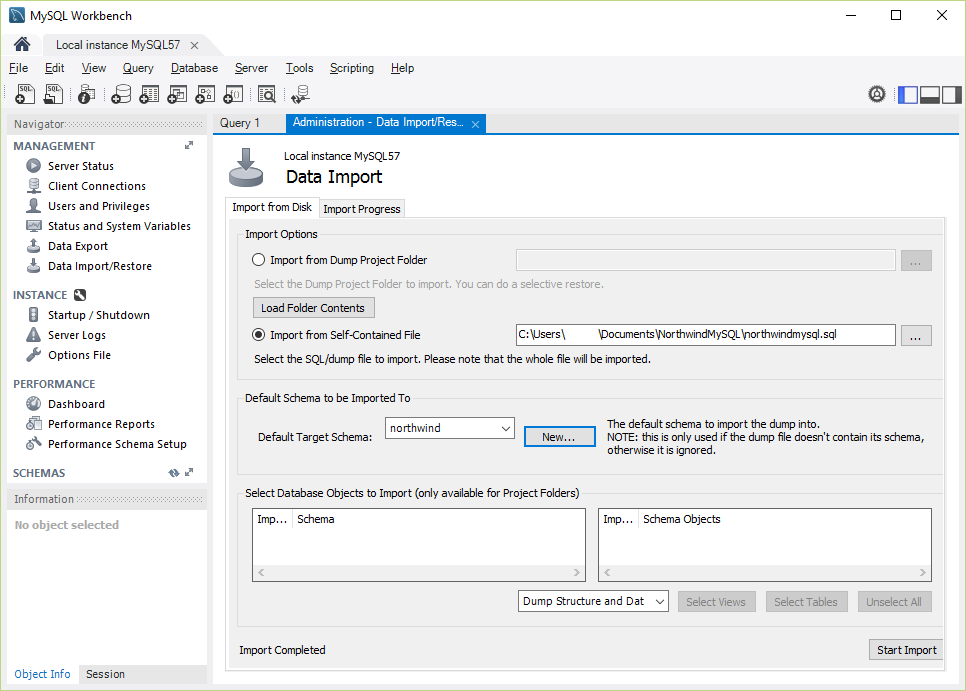Refresh the SCHEMAS list
The height and width of the screenshot is (691, 966).
pyautogui.click(x=174, y=473)
